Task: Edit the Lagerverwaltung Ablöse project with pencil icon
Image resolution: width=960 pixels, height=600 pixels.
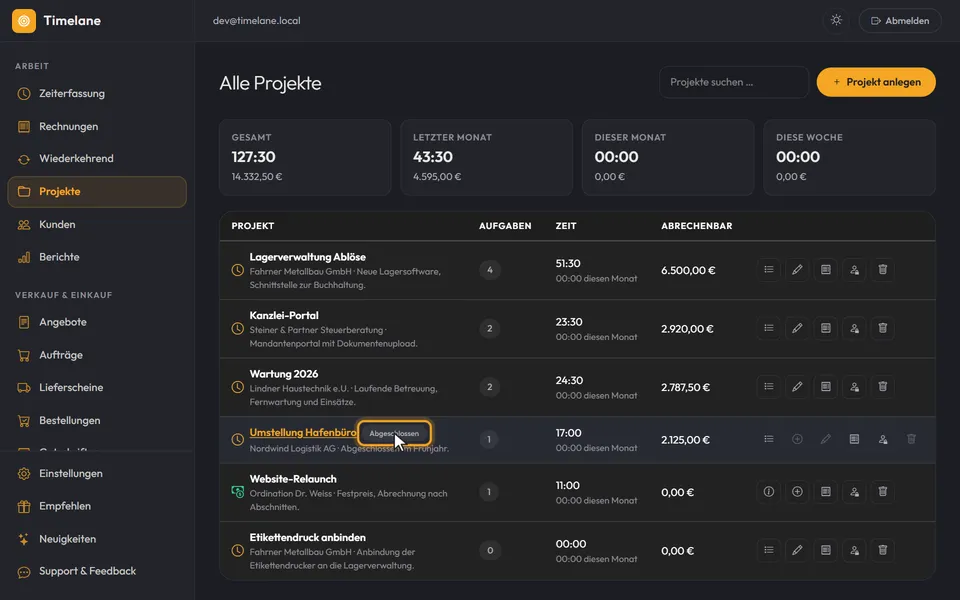Action: tap(797, 269)
